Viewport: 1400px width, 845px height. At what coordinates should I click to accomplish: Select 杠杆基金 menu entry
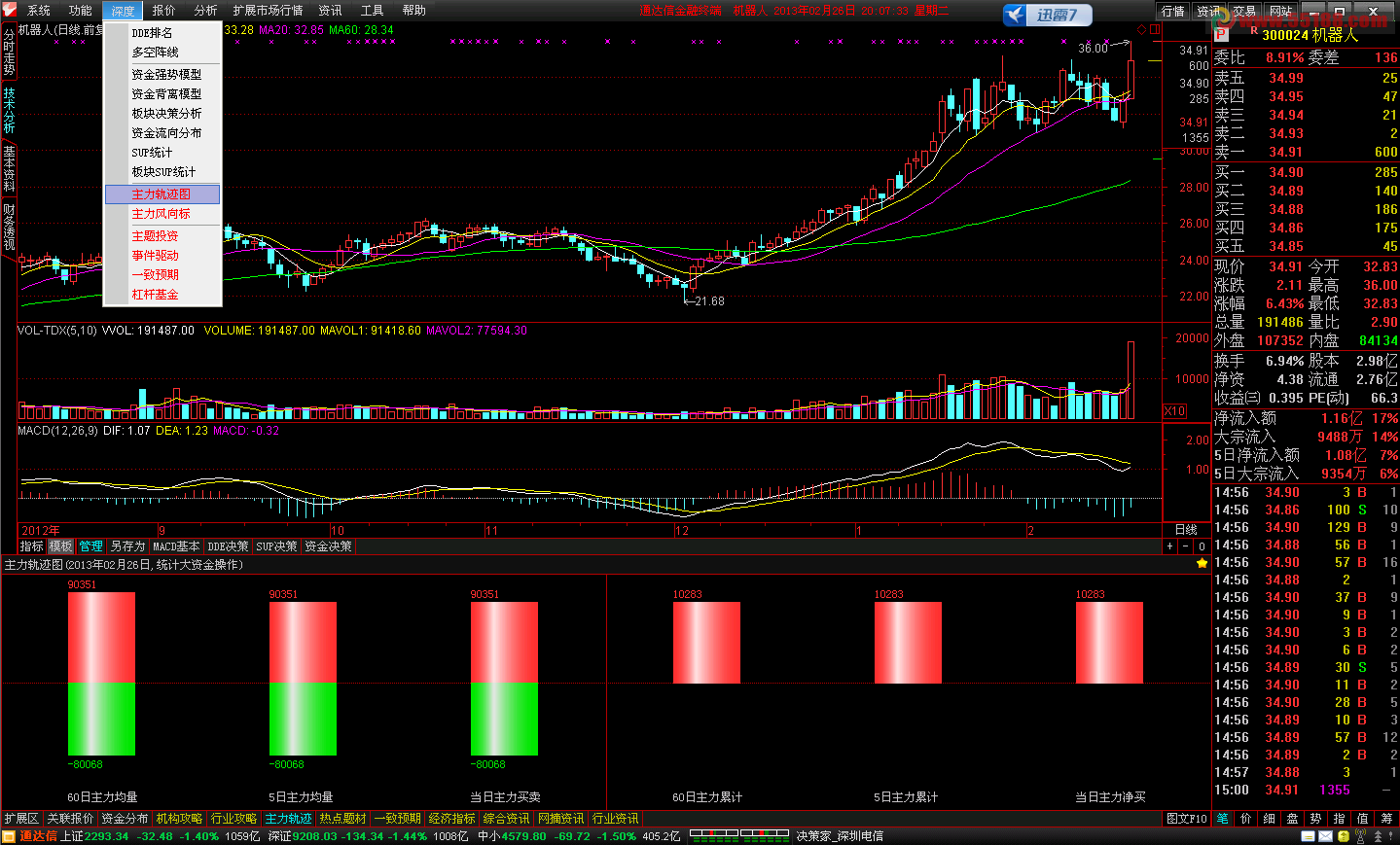162,295
